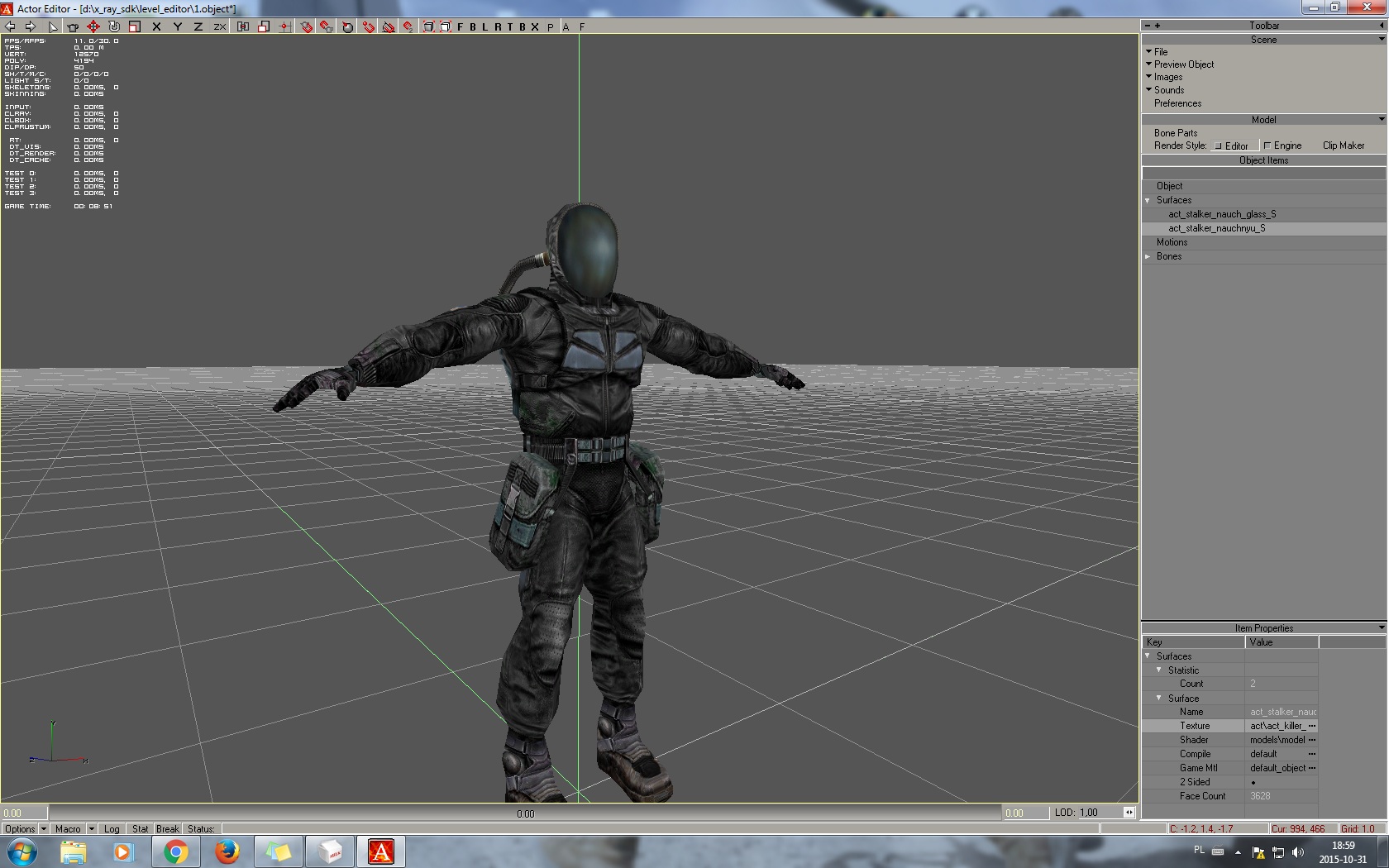Select the move tool with red cross arrows
The width and height of the screenshot is (1389, 868).
(x=93, y=26)
